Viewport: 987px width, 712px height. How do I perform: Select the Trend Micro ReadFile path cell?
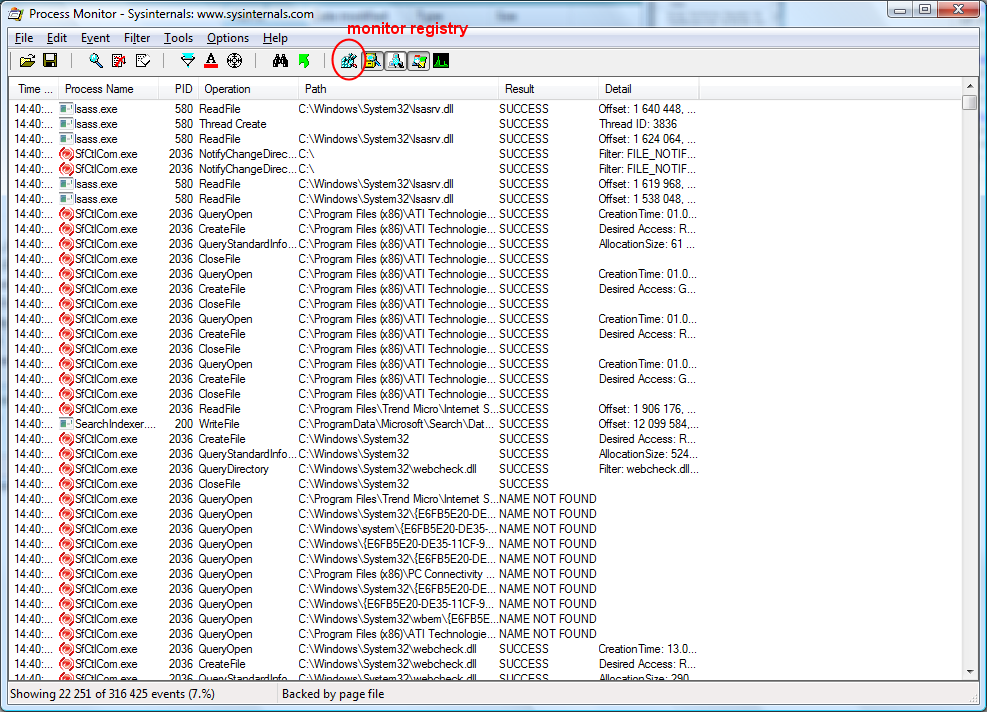398,409
